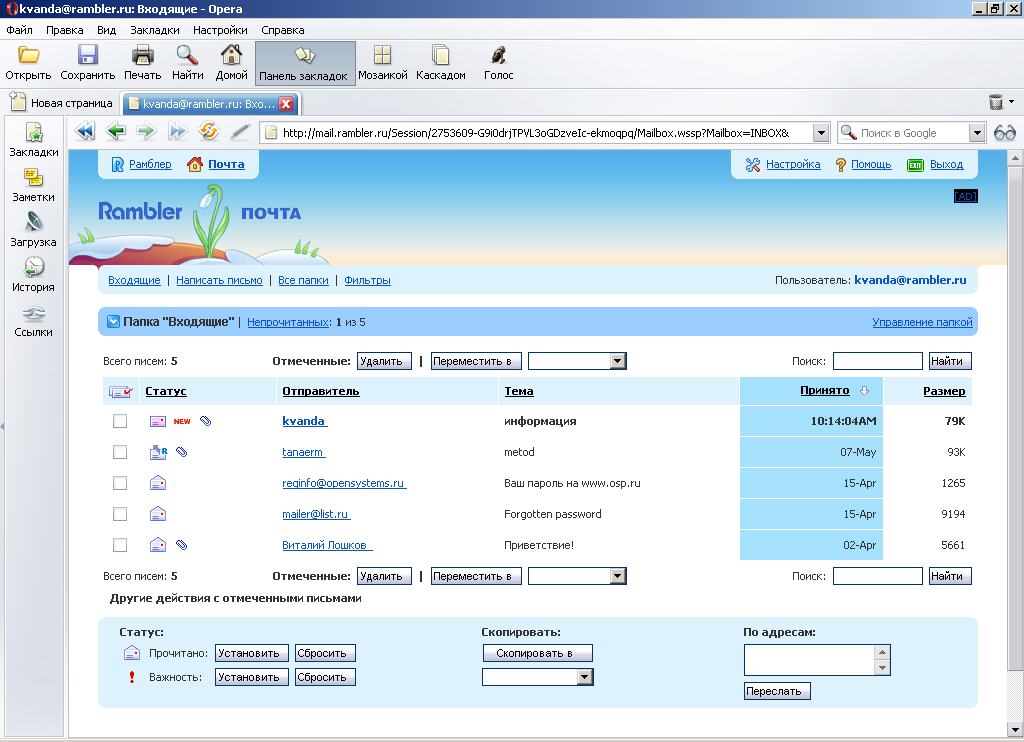The width and height of the screenshot is (1024, 742).
Task: Toggle the Панель закладок toolbar button
Action: point(305,63)
